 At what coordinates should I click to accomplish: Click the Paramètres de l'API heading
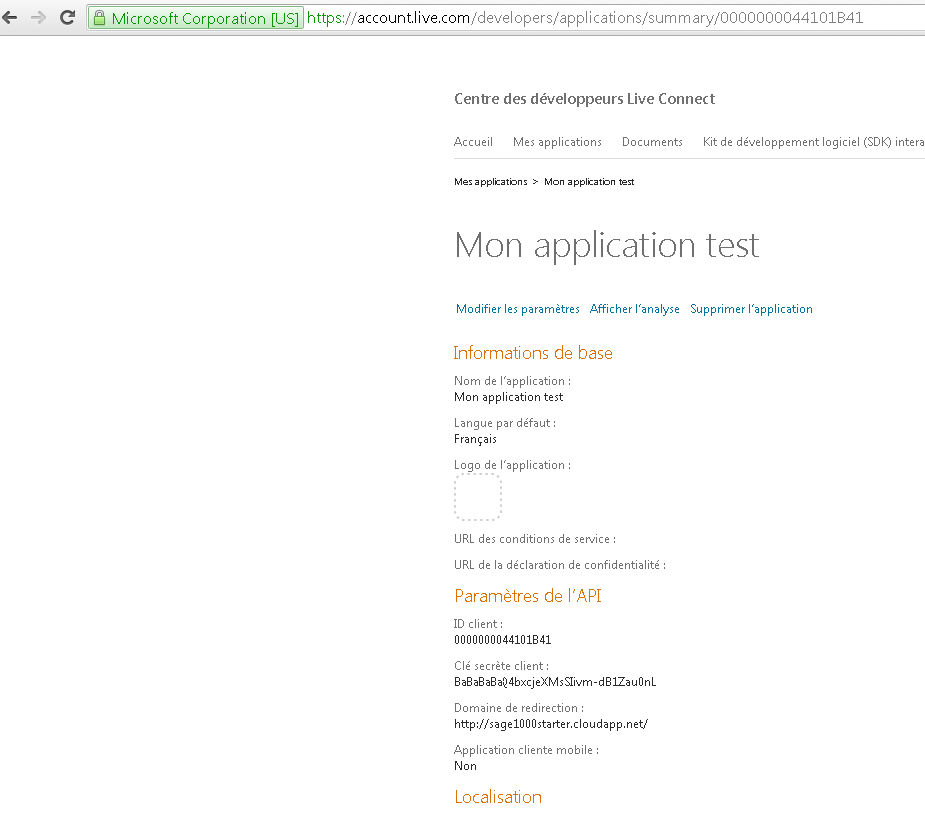click(527, 596)
